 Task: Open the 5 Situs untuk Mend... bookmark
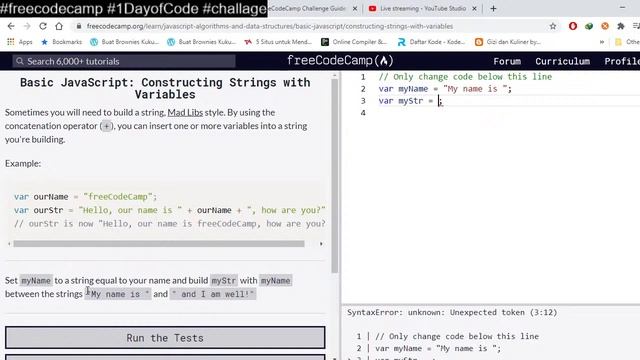[278, 42]
